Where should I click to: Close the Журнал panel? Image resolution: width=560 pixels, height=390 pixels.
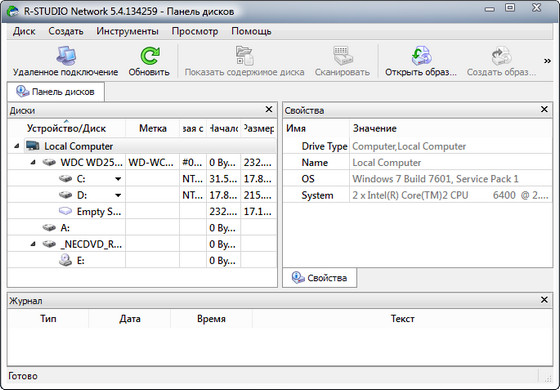(x=544, y=300)
